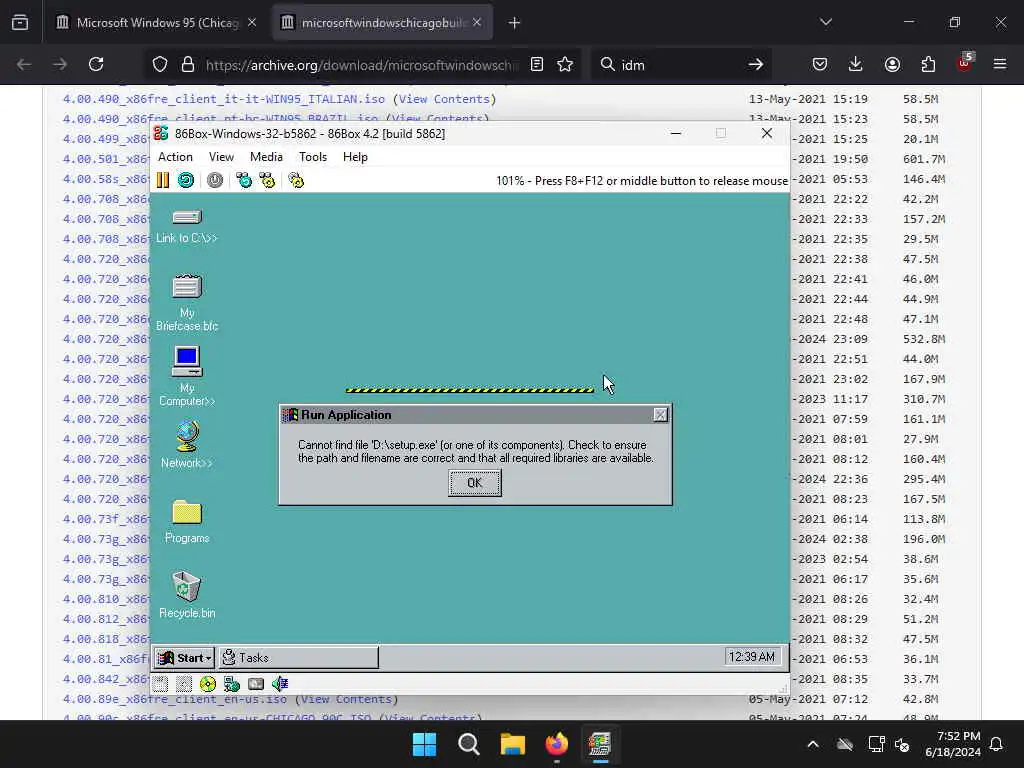Click the second floppy drive status icon

click(x=184, y=684)
